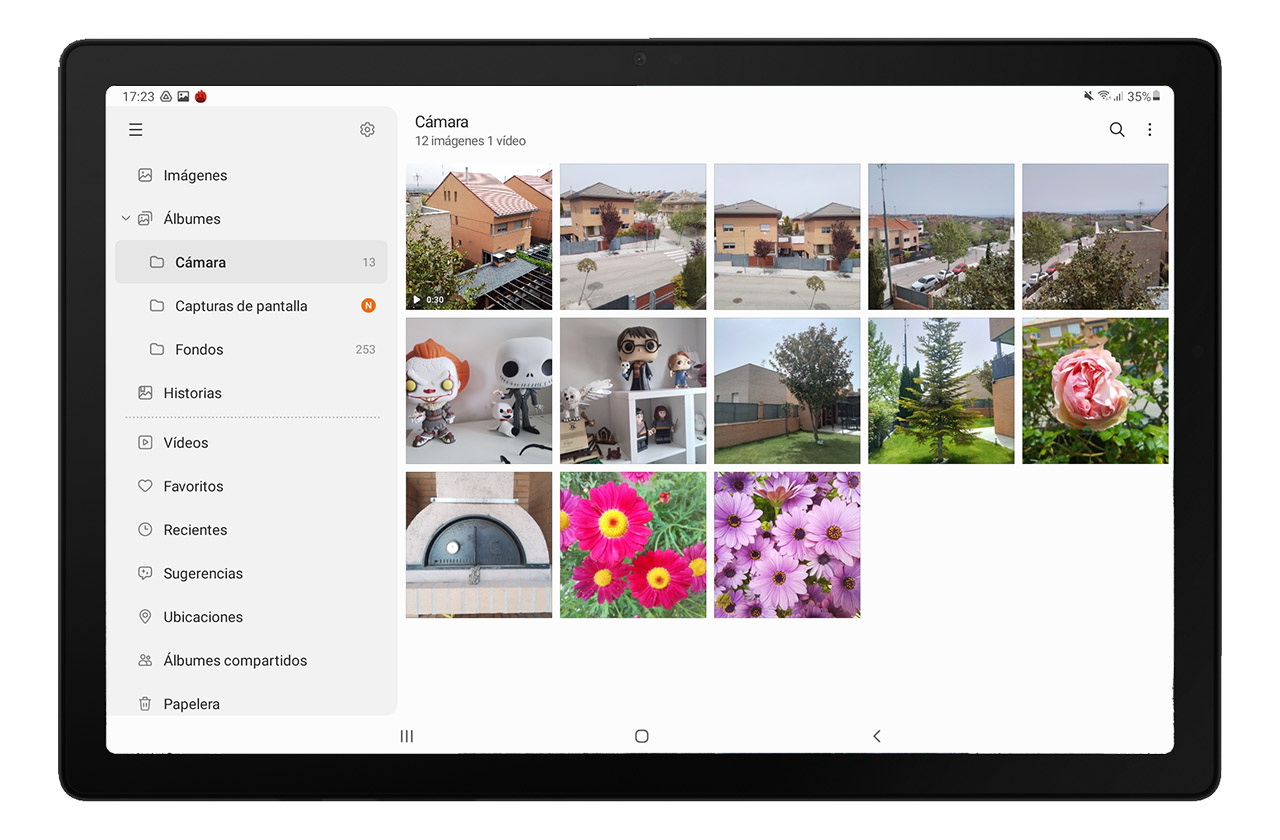The image size is (1280, 840).
Task: Click the '253' count beside Fondos
Action: (x=365, y=350)
